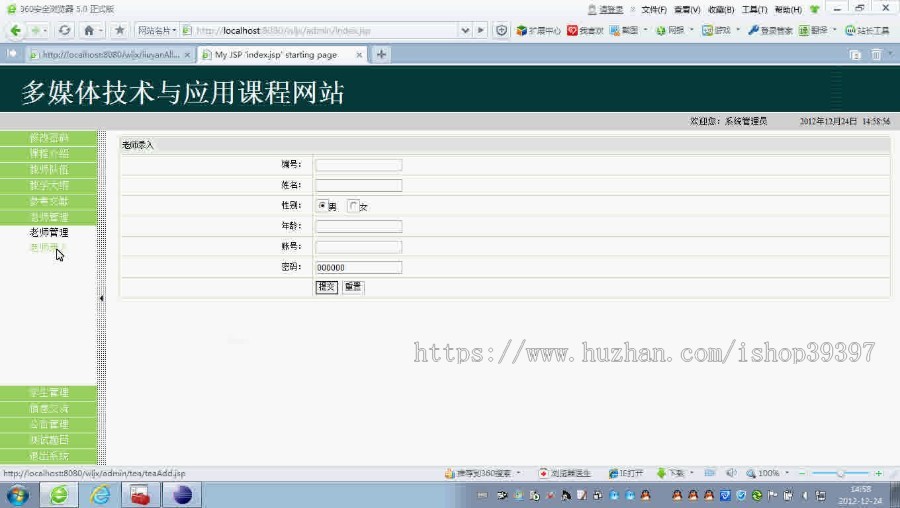Click the browser forward arrow button
Screen dimensions: 900x508
pyautogui.click(x=35, y=30)
